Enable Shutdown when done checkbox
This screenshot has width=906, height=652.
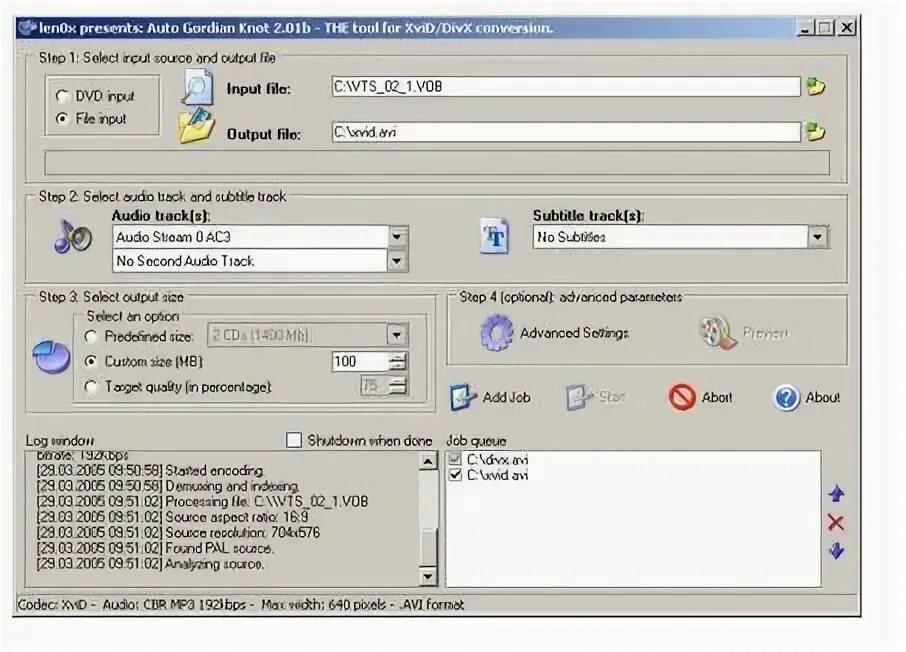tap(294, 440)
